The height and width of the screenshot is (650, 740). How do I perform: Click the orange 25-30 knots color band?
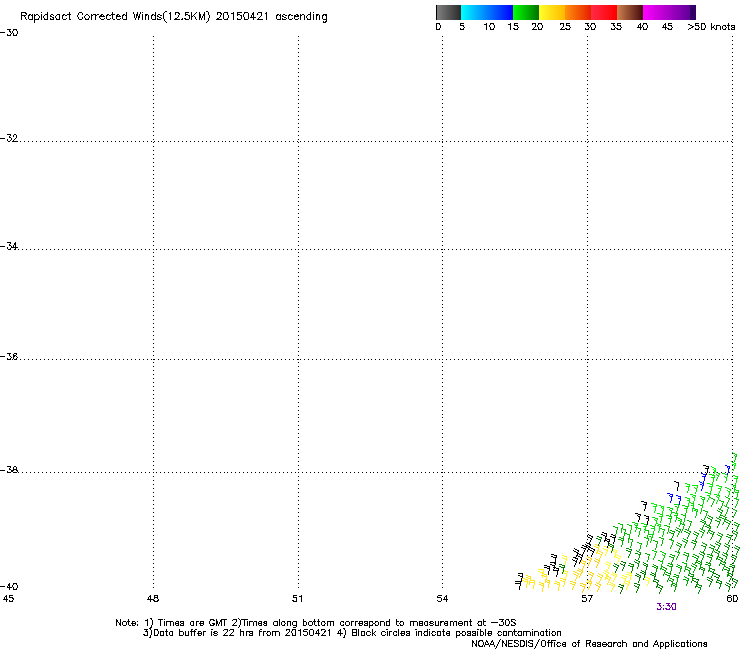[578, 12]
